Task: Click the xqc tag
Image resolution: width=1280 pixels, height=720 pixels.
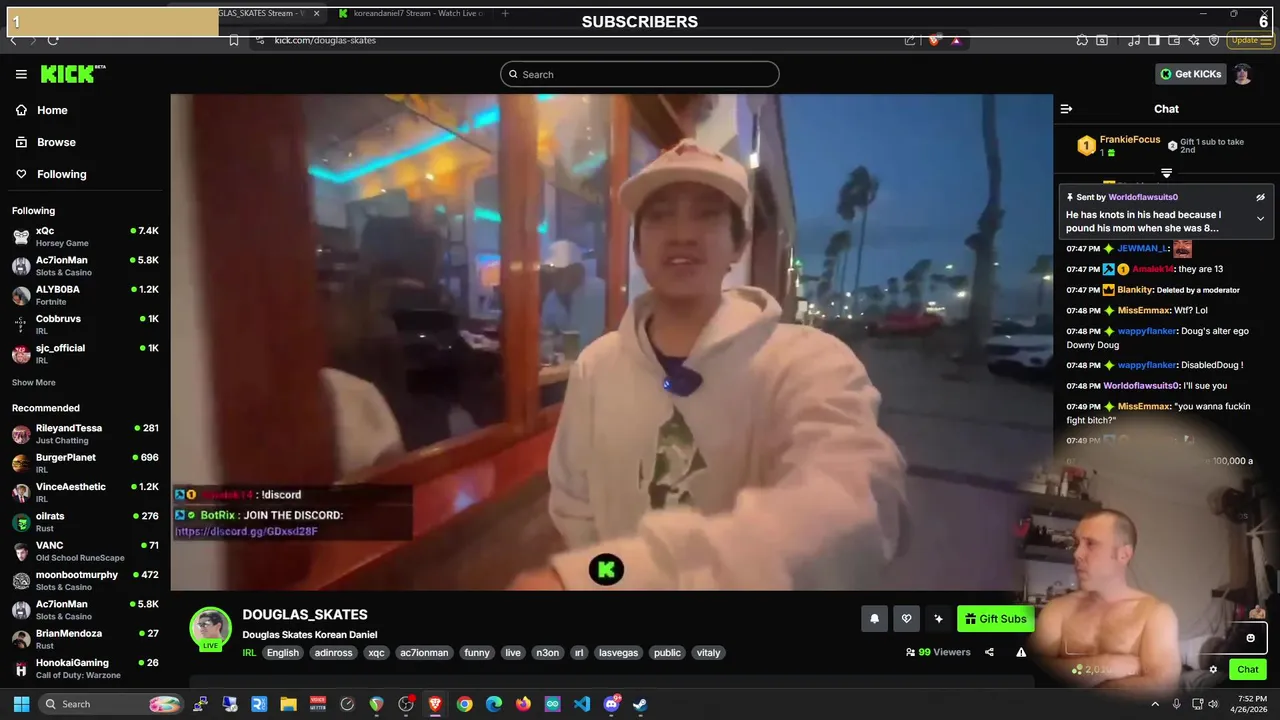Action: click(376, 653)
